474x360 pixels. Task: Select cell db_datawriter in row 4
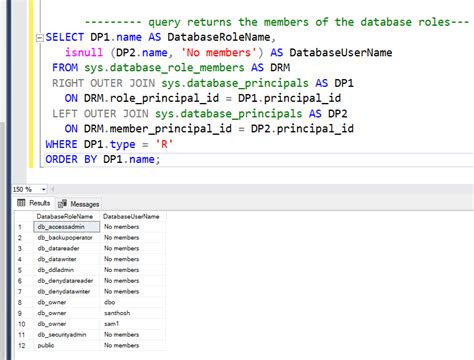click(x=66, y=259)
